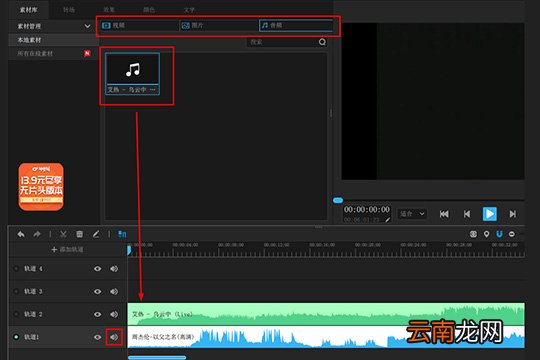Click the music note audio thumbnail
Screen dimensions: 540x360
click(133, 69)
